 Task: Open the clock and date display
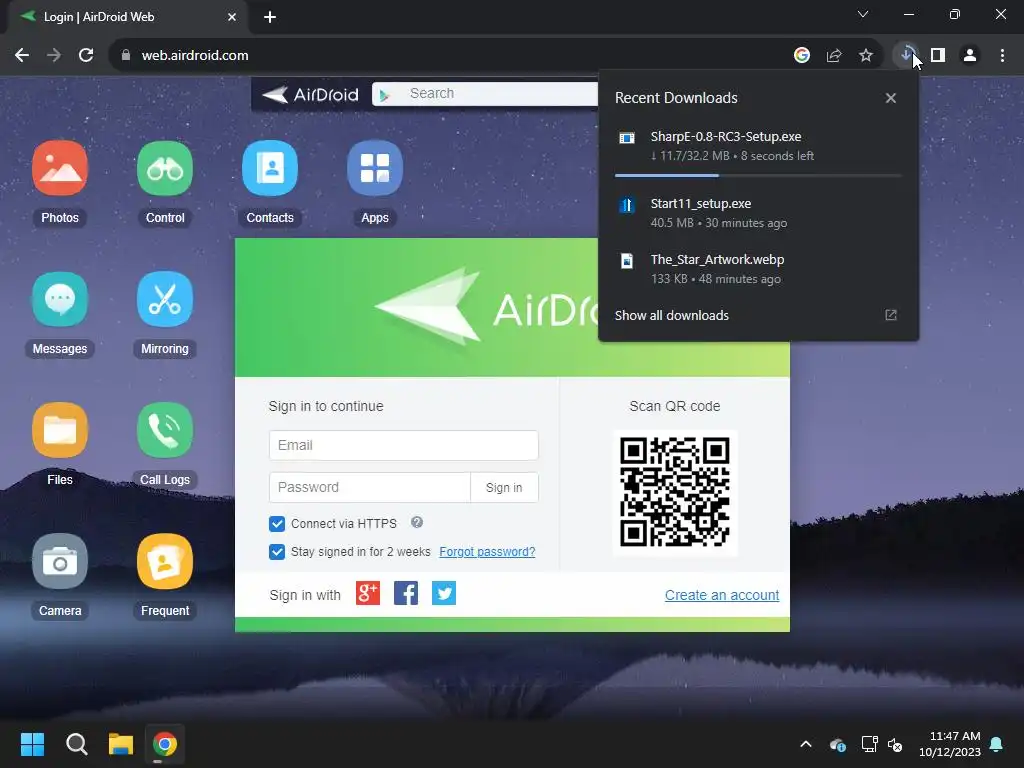tap(950, 744)
